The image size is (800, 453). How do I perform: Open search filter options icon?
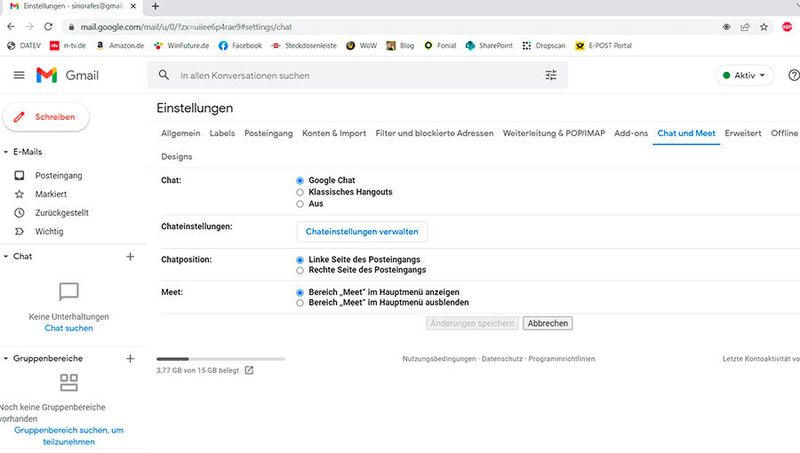coord(551,75)
